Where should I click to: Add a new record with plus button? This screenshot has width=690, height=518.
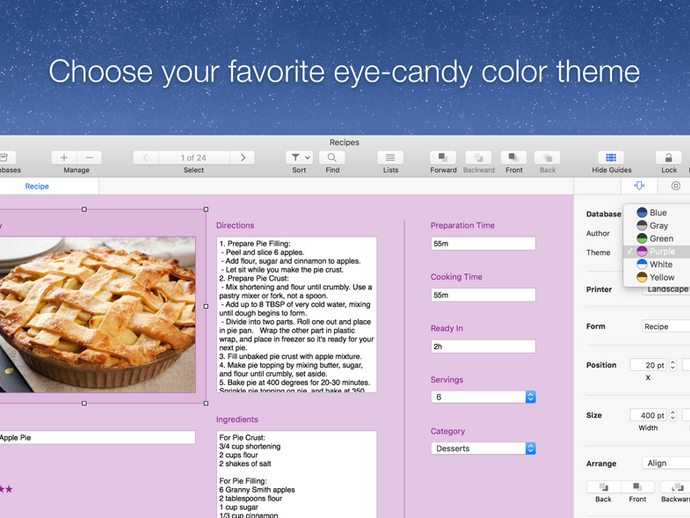(x=64, y=158)
